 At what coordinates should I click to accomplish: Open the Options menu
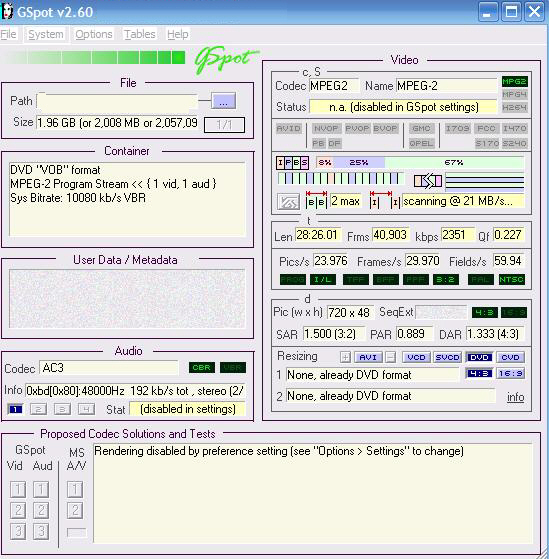94,34
